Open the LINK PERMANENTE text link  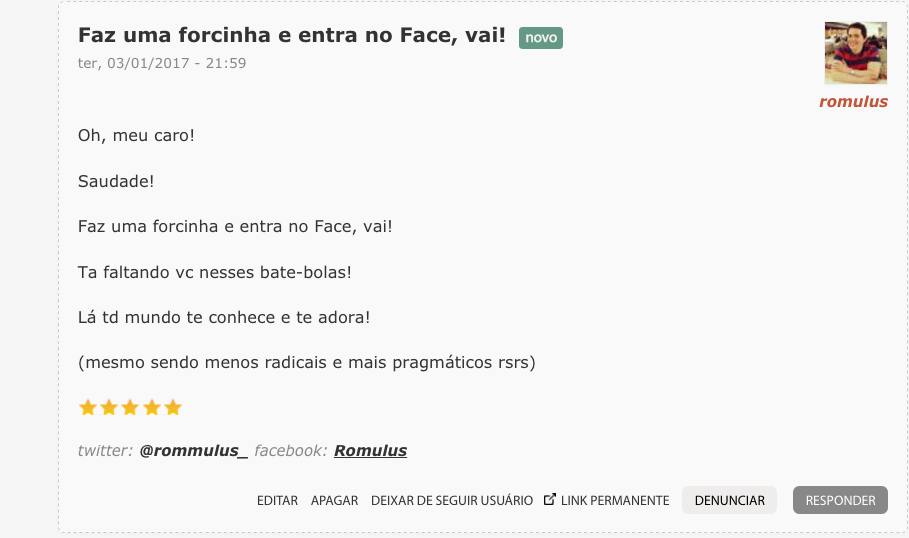tap(615, 500)
